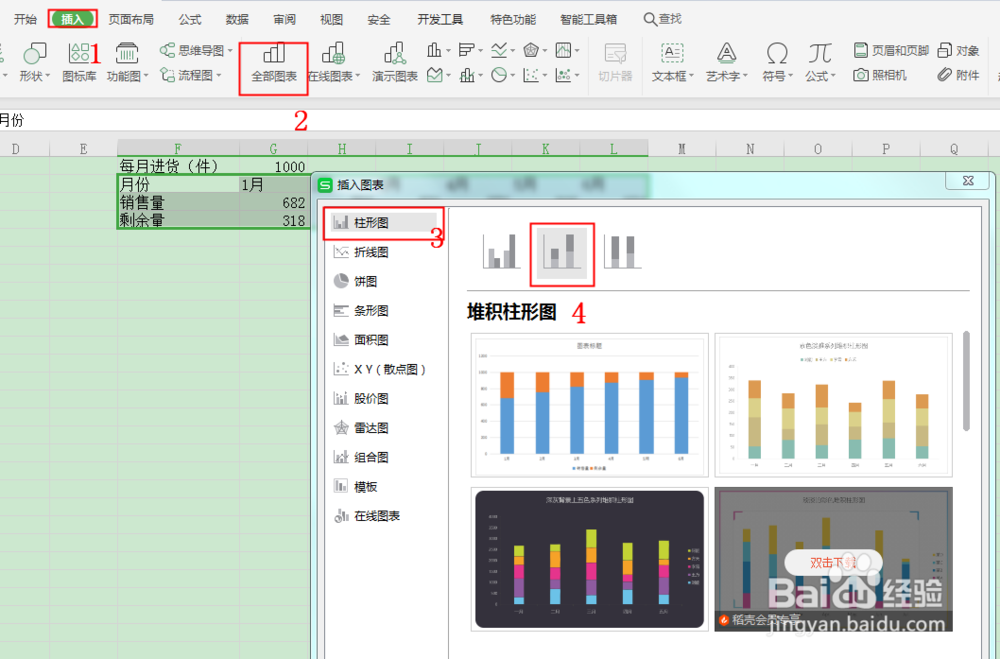Insert bubble chart from ribbon icon

click(563, 75)
